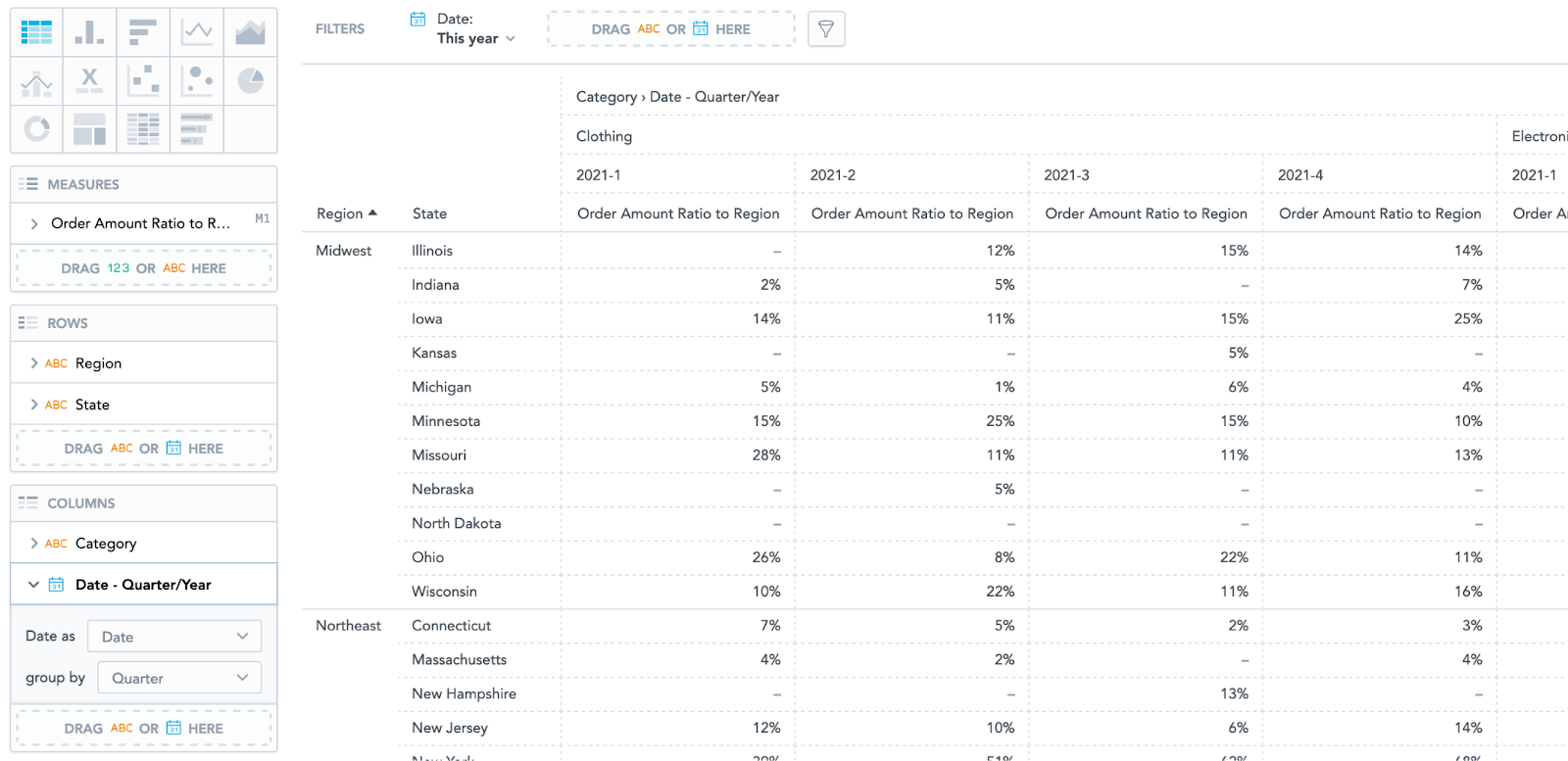Select the bullet chart visualization
1568x761 pixels.
coord(197,128)
